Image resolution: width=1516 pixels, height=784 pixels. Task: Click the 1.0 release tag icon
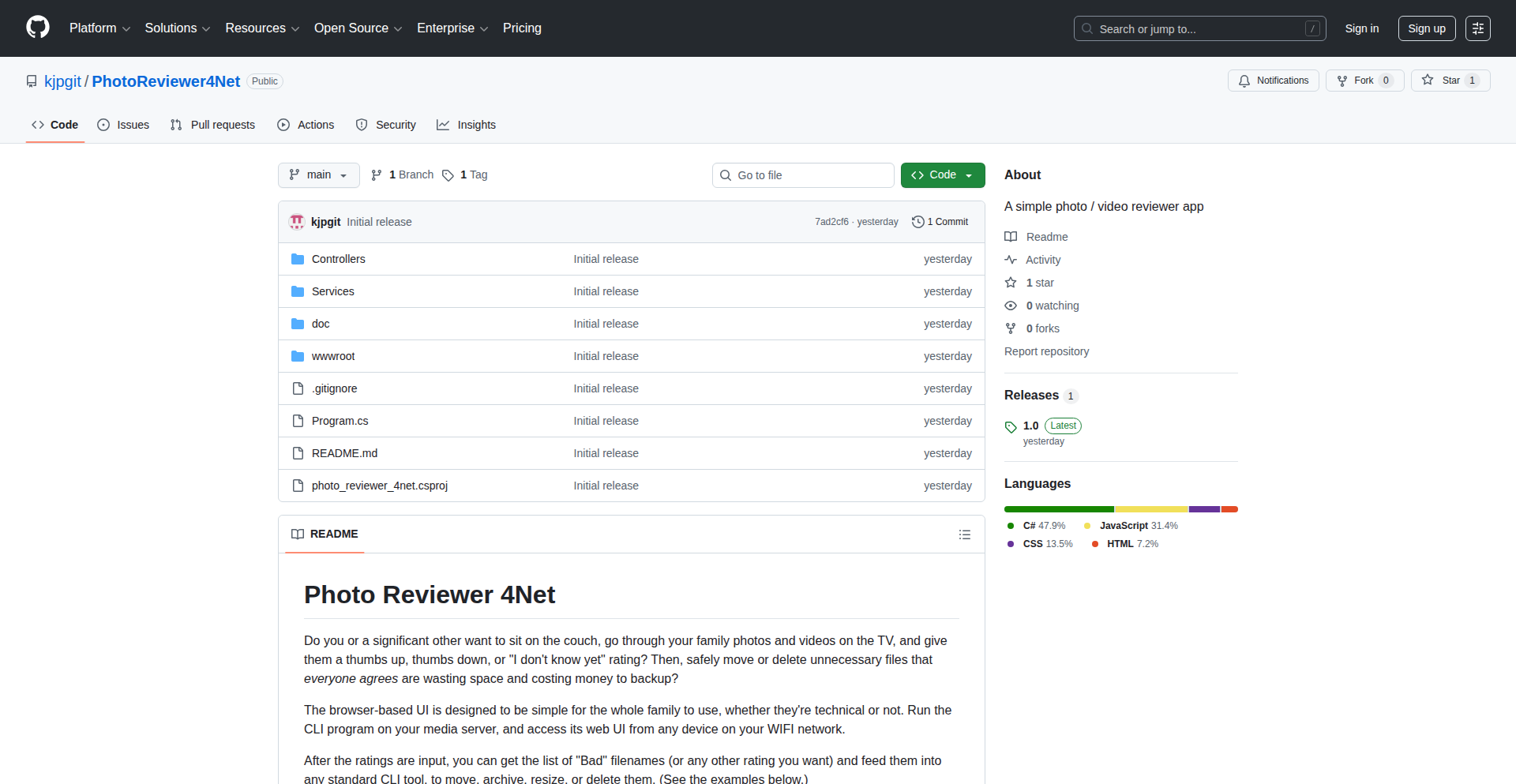pos(1011,426)
